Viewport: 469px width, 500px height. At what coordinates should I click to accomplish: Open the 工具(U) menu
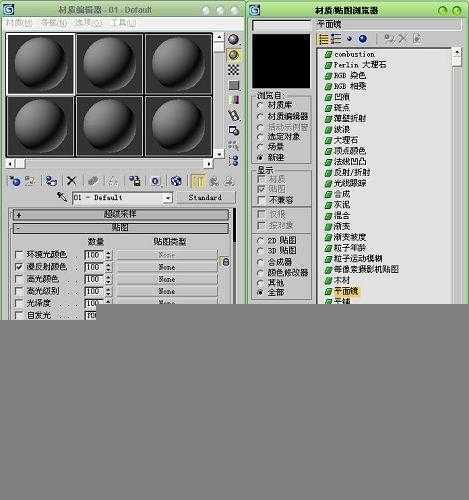pyautogui.click(x=123, y=23)
